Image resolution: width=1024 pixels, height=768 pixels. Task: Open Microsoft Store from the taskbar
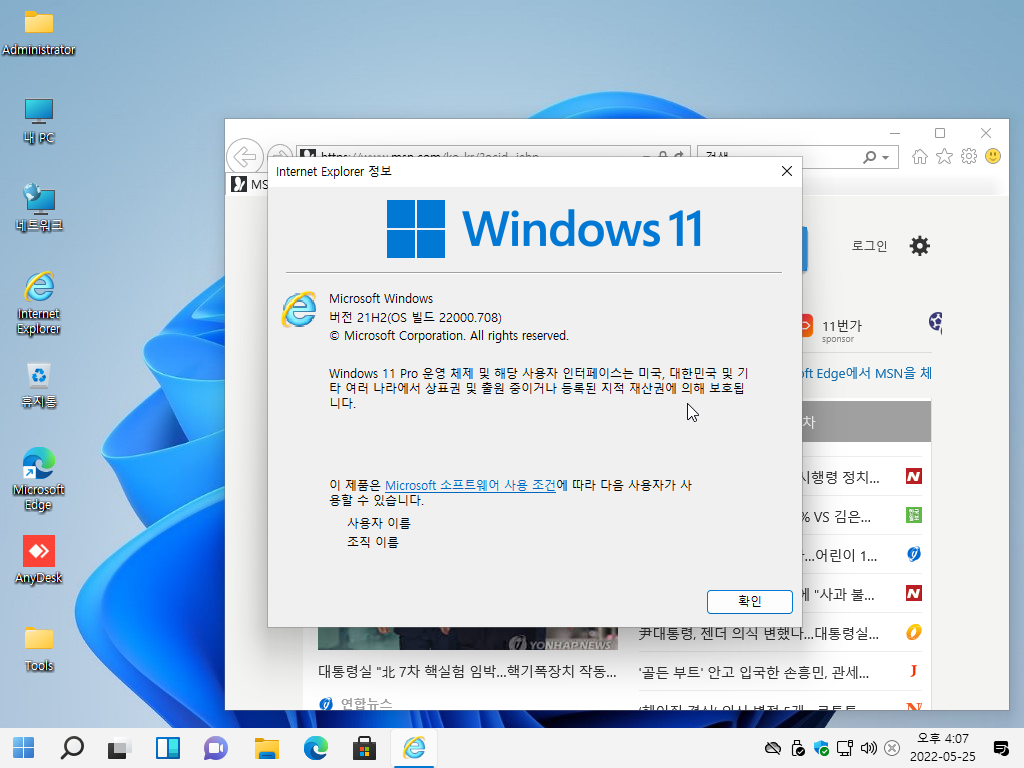click(364, 748)
